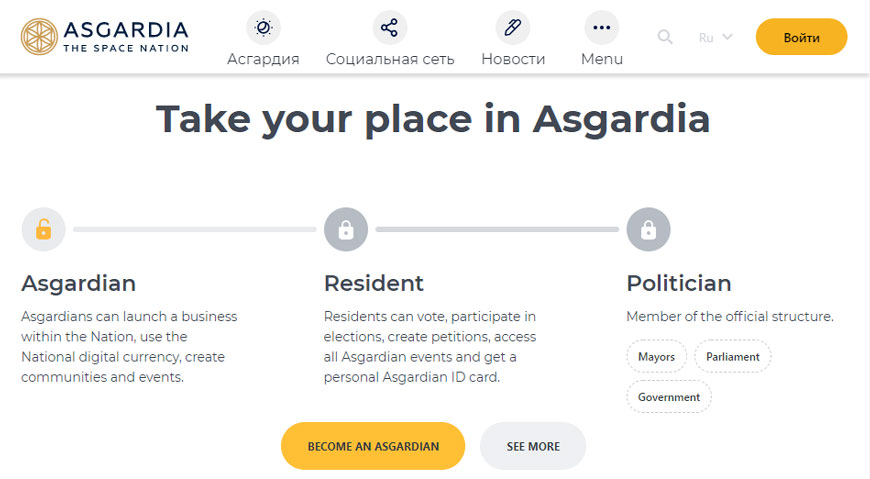Select the Politician locked padlock icon
The width and height of the screenshot is (870, 479).
click(x=649, y=229)
